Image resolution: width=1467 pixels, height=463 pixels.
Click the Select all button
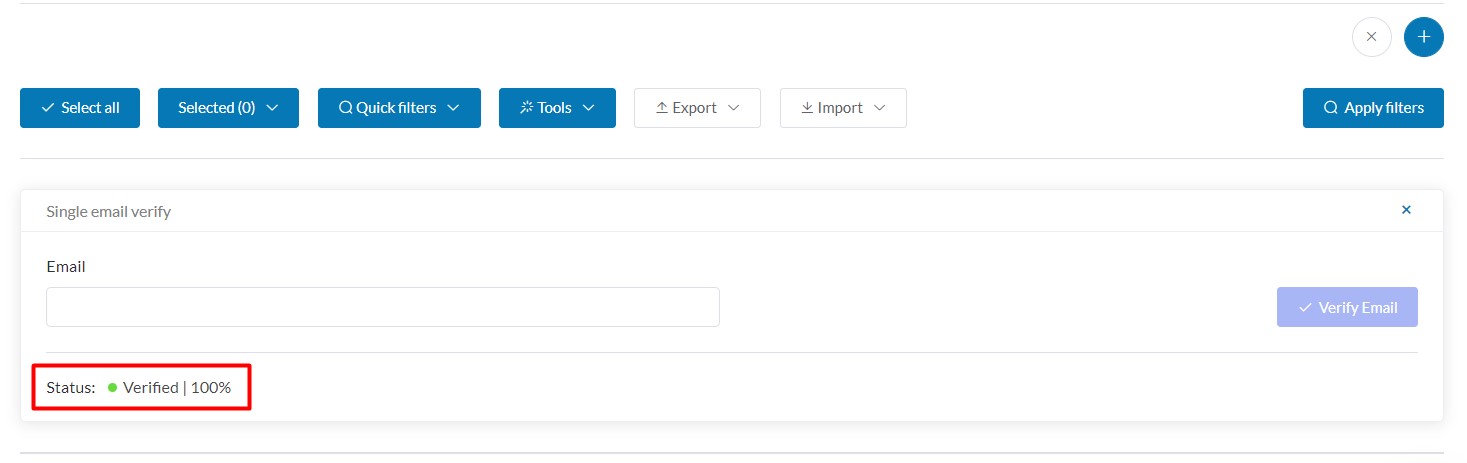pyautogui.click(x=80, y=108)
